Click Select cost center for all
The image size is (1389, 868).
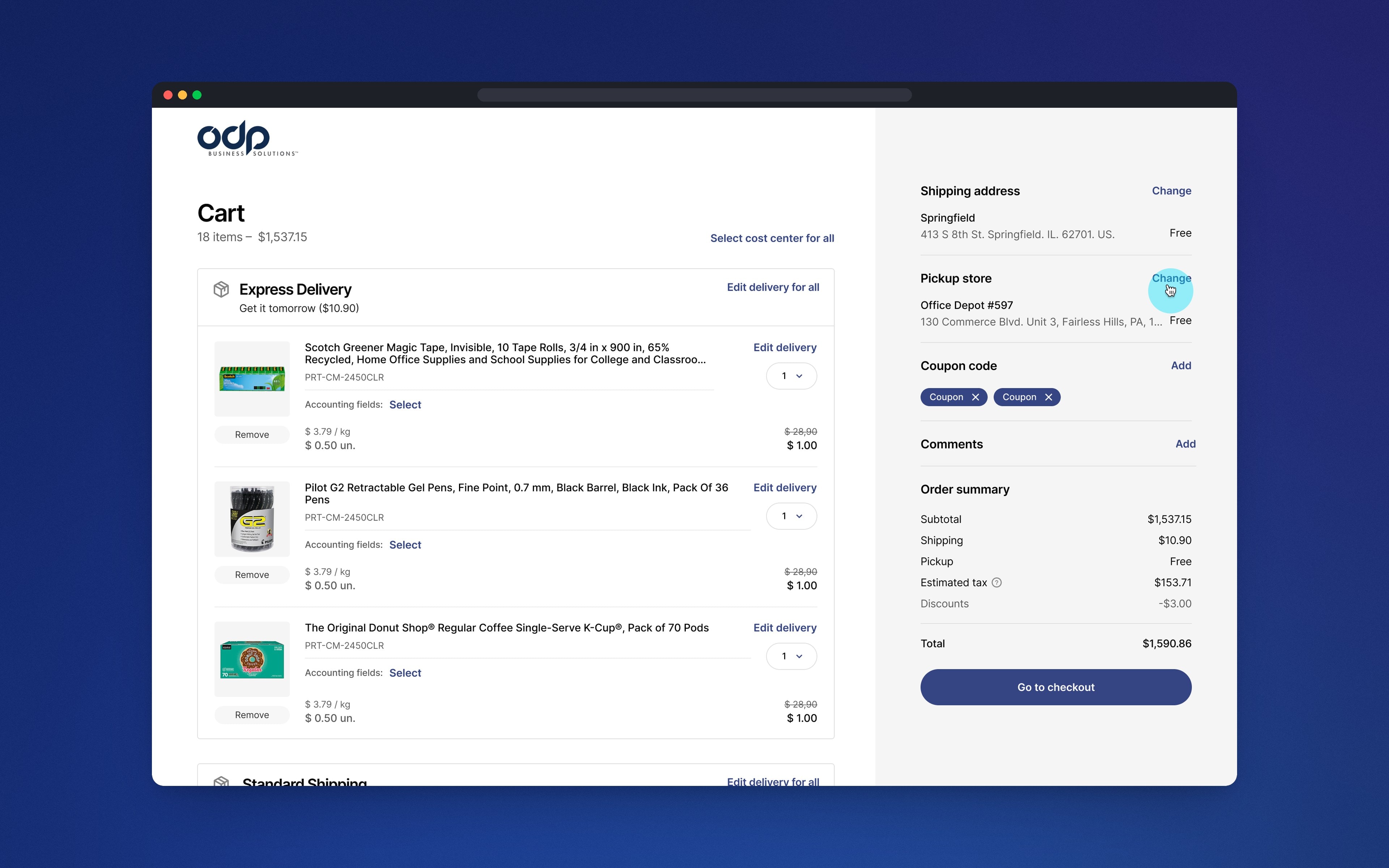point(772,238)
